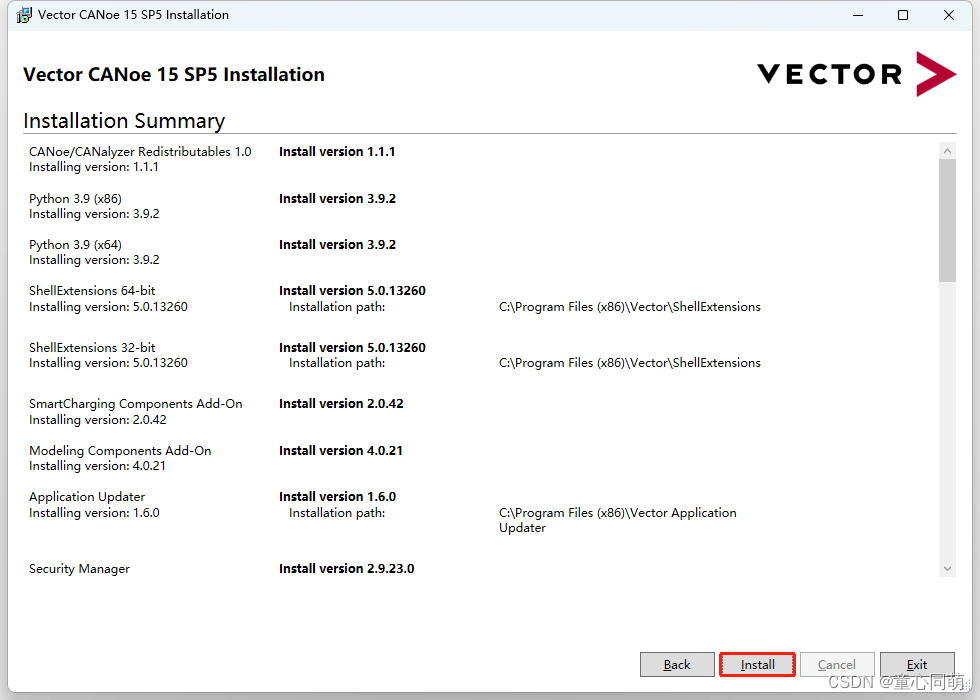
Task: Click 'Install version 1.1.1' text
Action: point(337,151)
